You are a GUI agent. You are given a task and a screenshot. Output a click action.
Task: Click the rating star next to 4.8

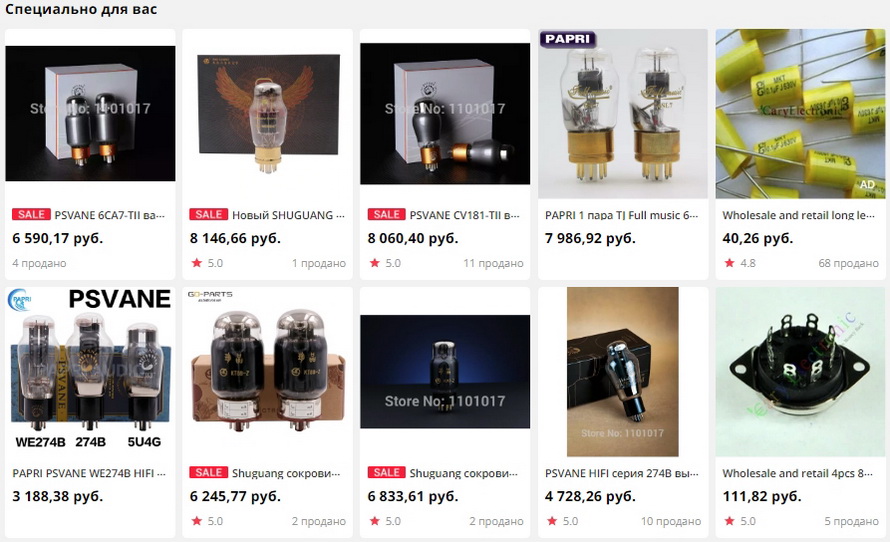tap(729, 263)
